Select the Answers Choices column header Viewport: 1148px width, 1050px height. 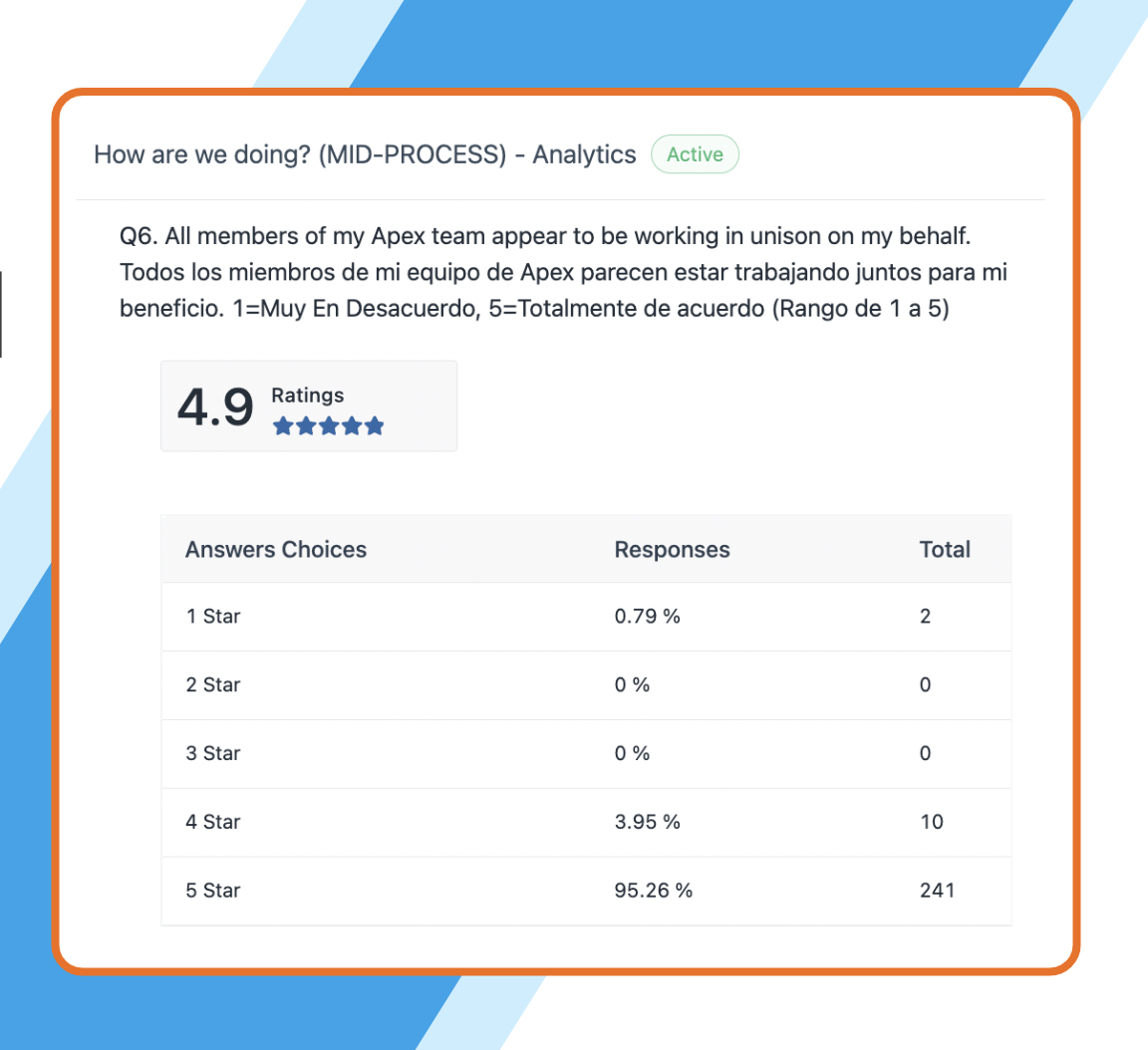coord(276,550)
